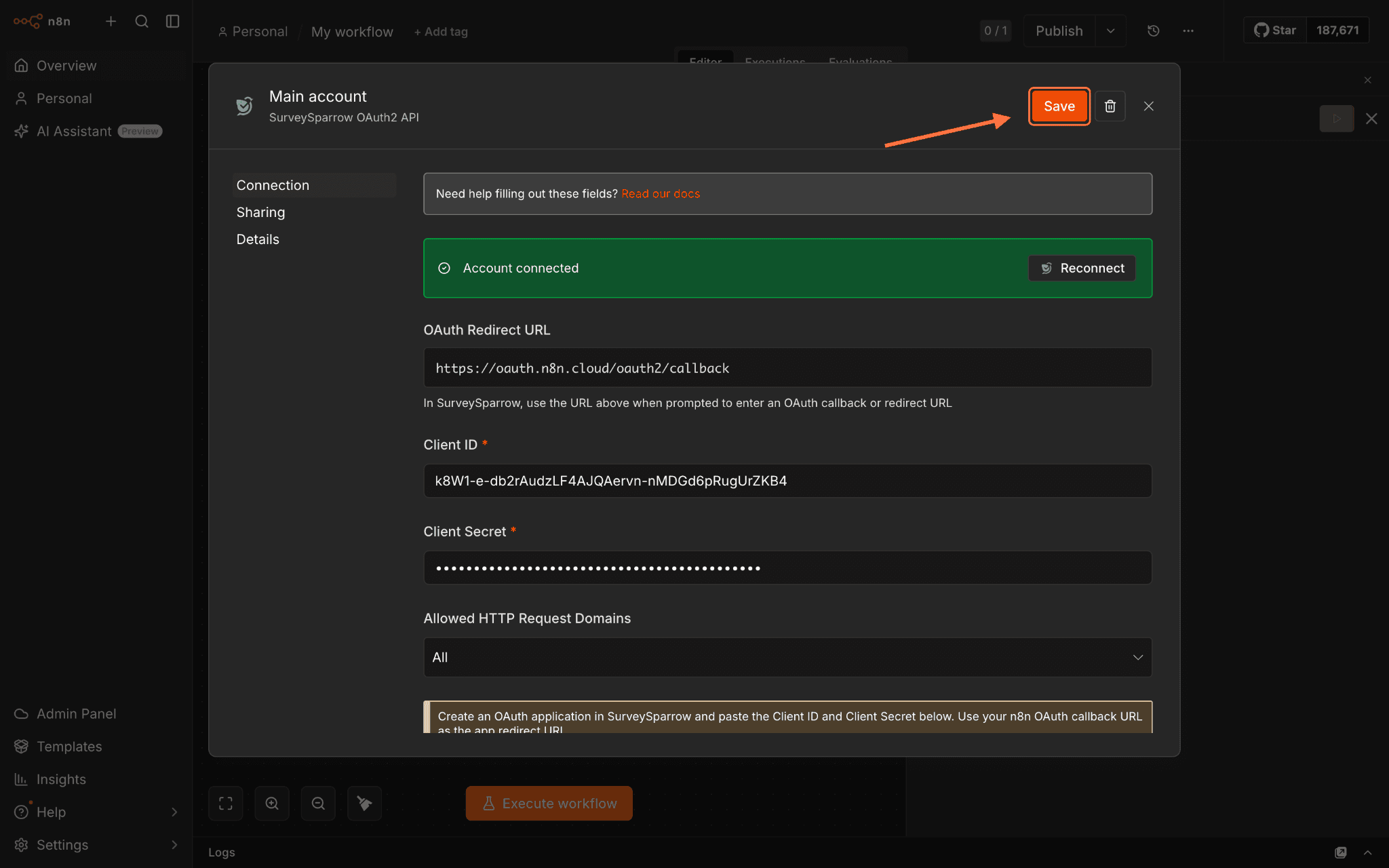Expand Help submenu chevron

point(174,812)
